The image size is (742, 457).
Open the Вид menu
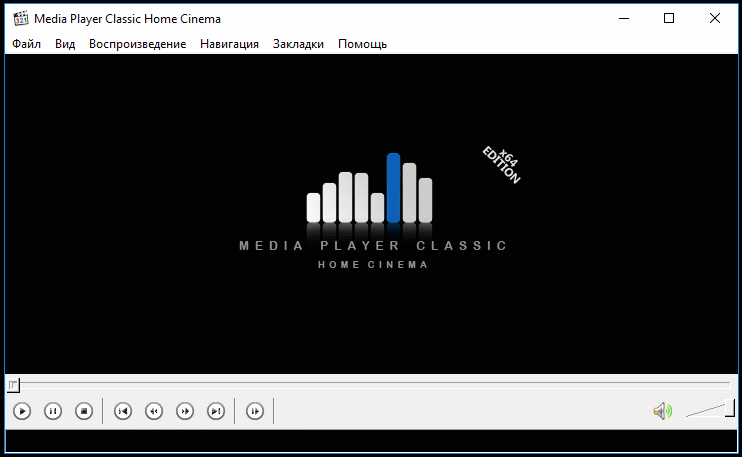65,44
